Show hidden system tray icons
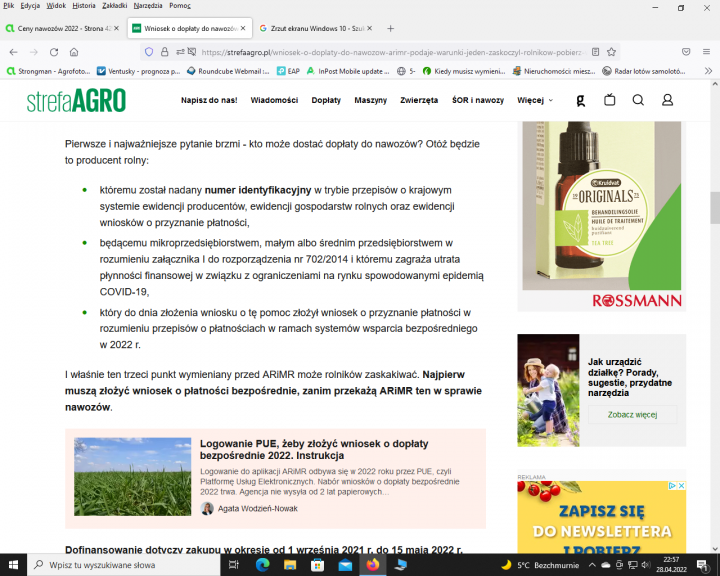 (x=592, y=565)
